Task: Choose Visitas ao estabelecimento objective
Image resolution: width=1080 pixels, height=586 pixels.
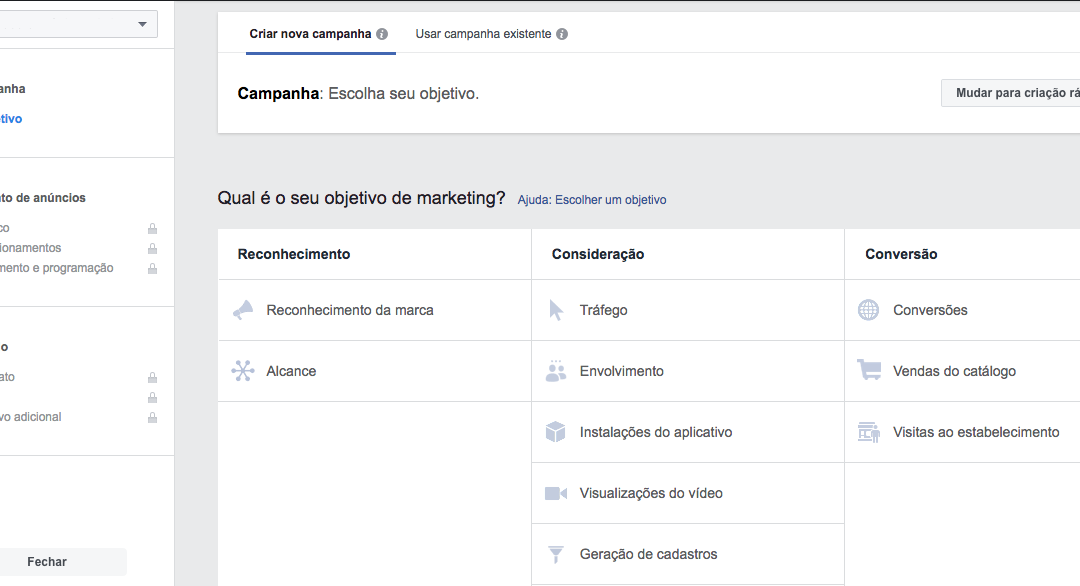Action: click(962, 432)
